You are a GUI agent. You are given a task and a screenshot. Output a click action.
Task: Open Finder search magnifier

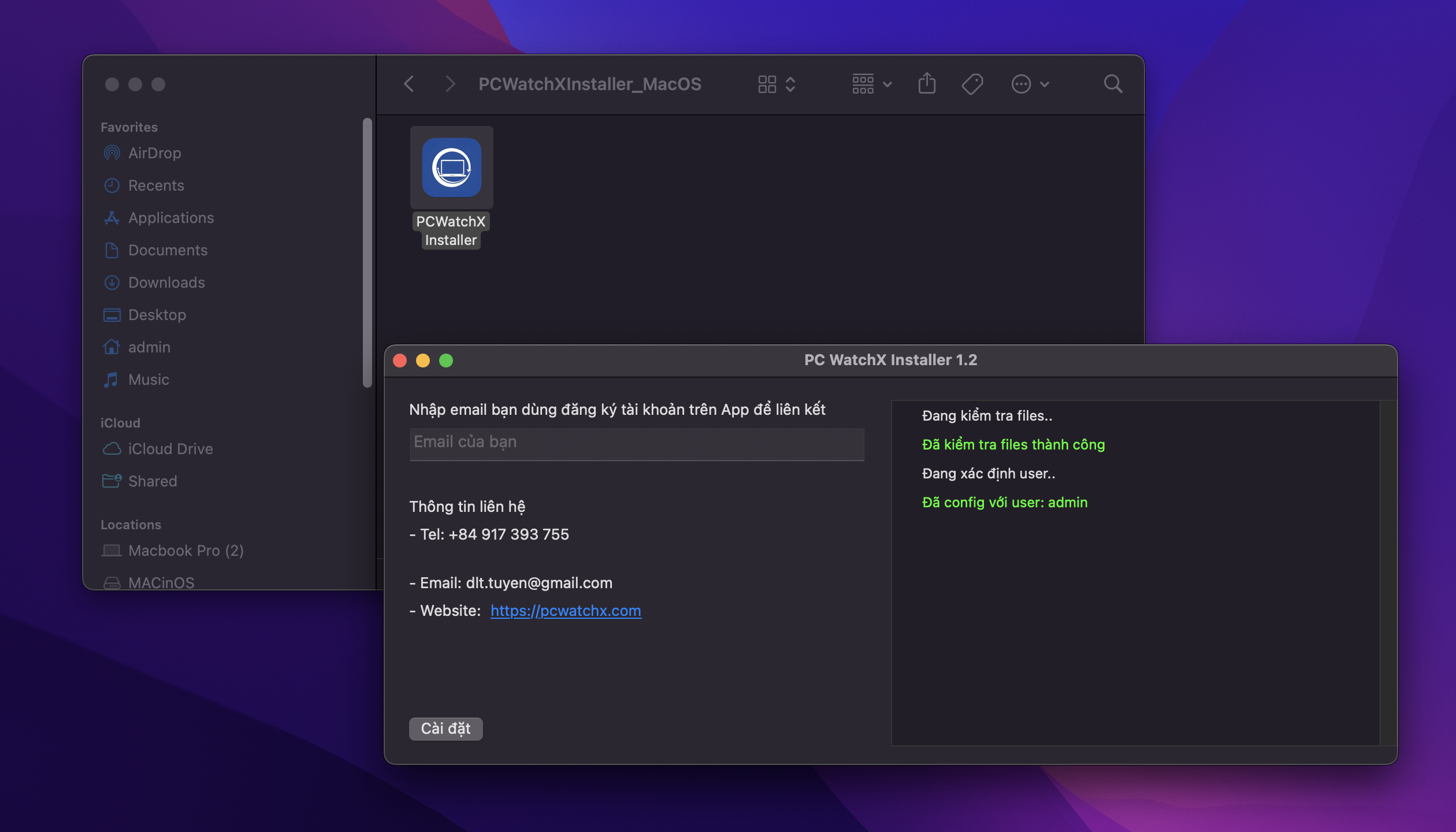point(1113,84)
